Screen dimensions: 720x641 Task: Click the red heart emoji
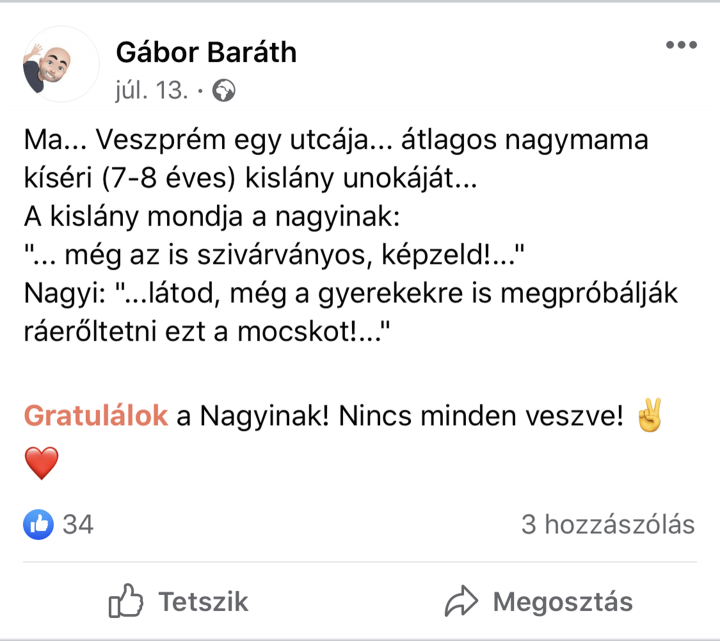(x=41, y=463)
